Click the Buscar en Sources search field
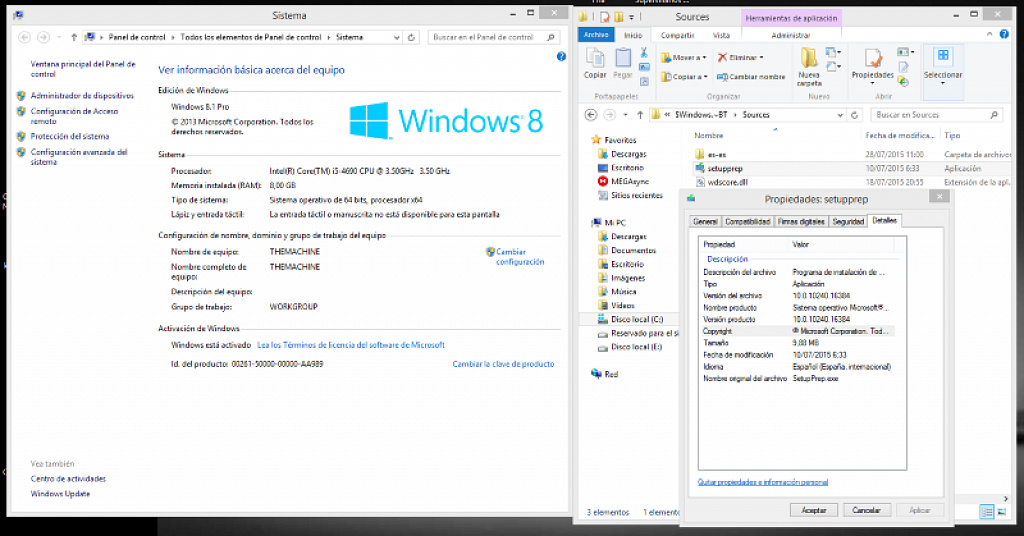The width and height of the screenshot is (1024, 536). (x=936, y=115)
